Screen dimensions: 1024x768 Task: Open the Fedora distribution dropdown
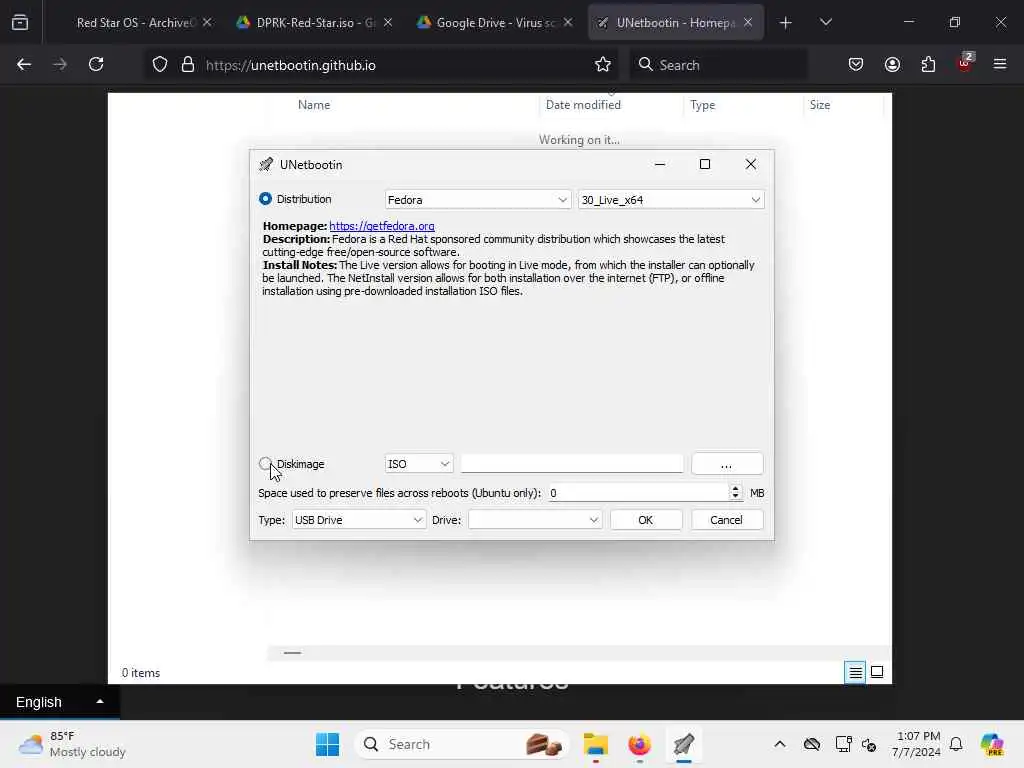pos(477,200)
